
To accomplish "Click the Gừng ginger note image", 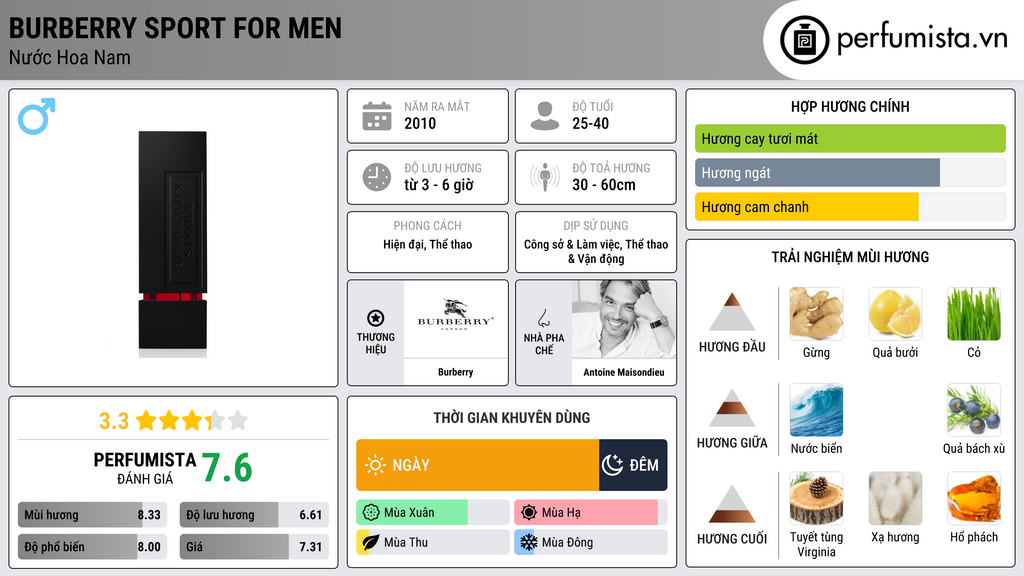I will (816, 314).
